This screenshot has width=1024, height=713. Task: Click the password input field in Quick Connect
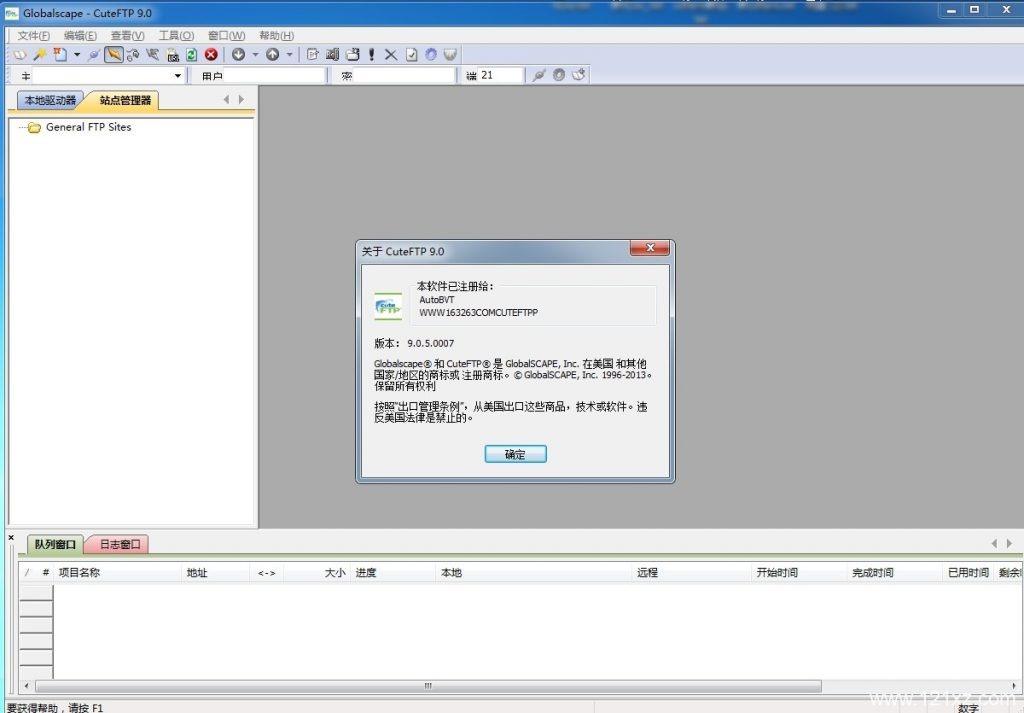(x=405, y=76)
